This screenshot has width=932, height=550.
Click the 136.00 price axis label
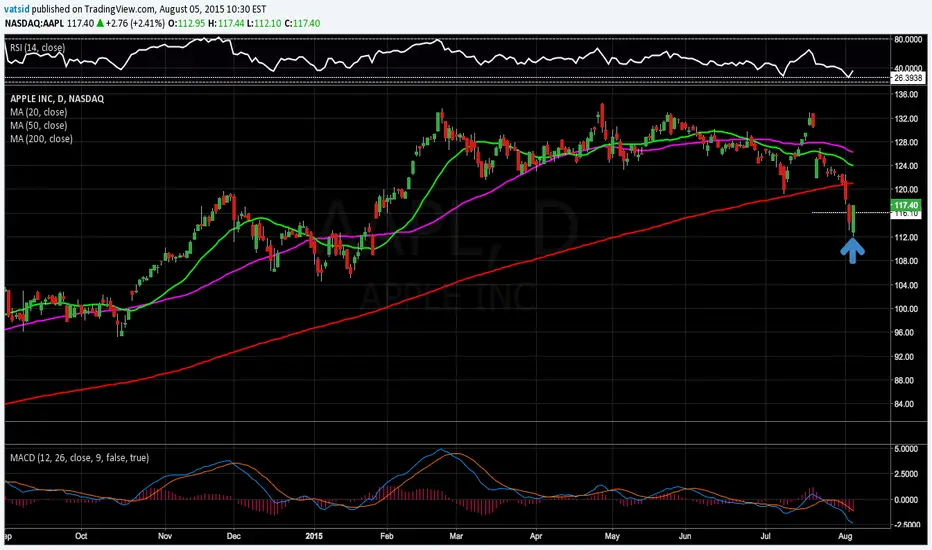tap(906, 95)
